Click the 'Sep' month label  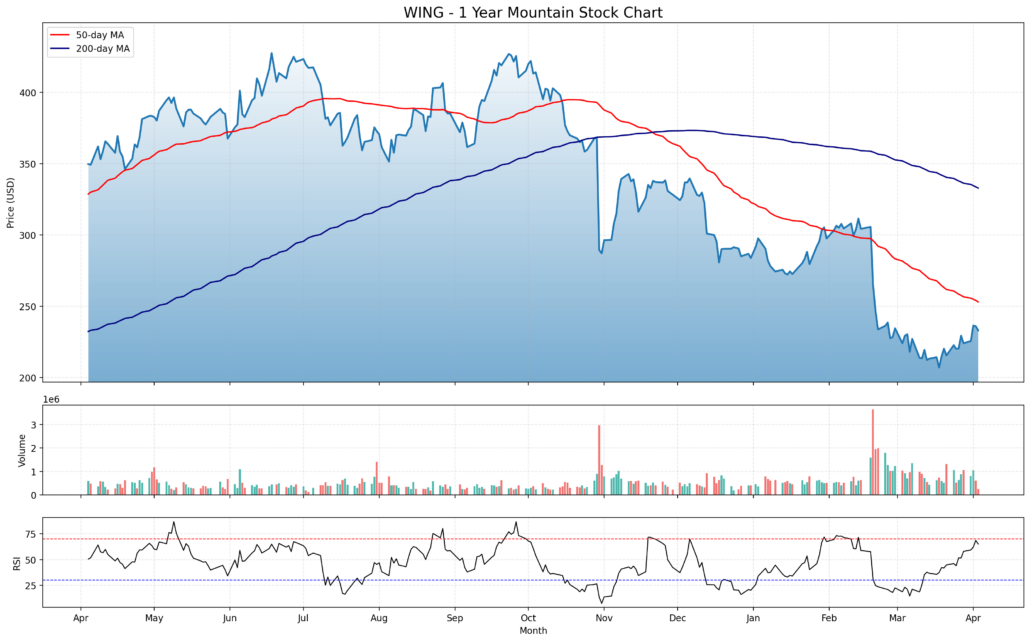pos(455,618)
